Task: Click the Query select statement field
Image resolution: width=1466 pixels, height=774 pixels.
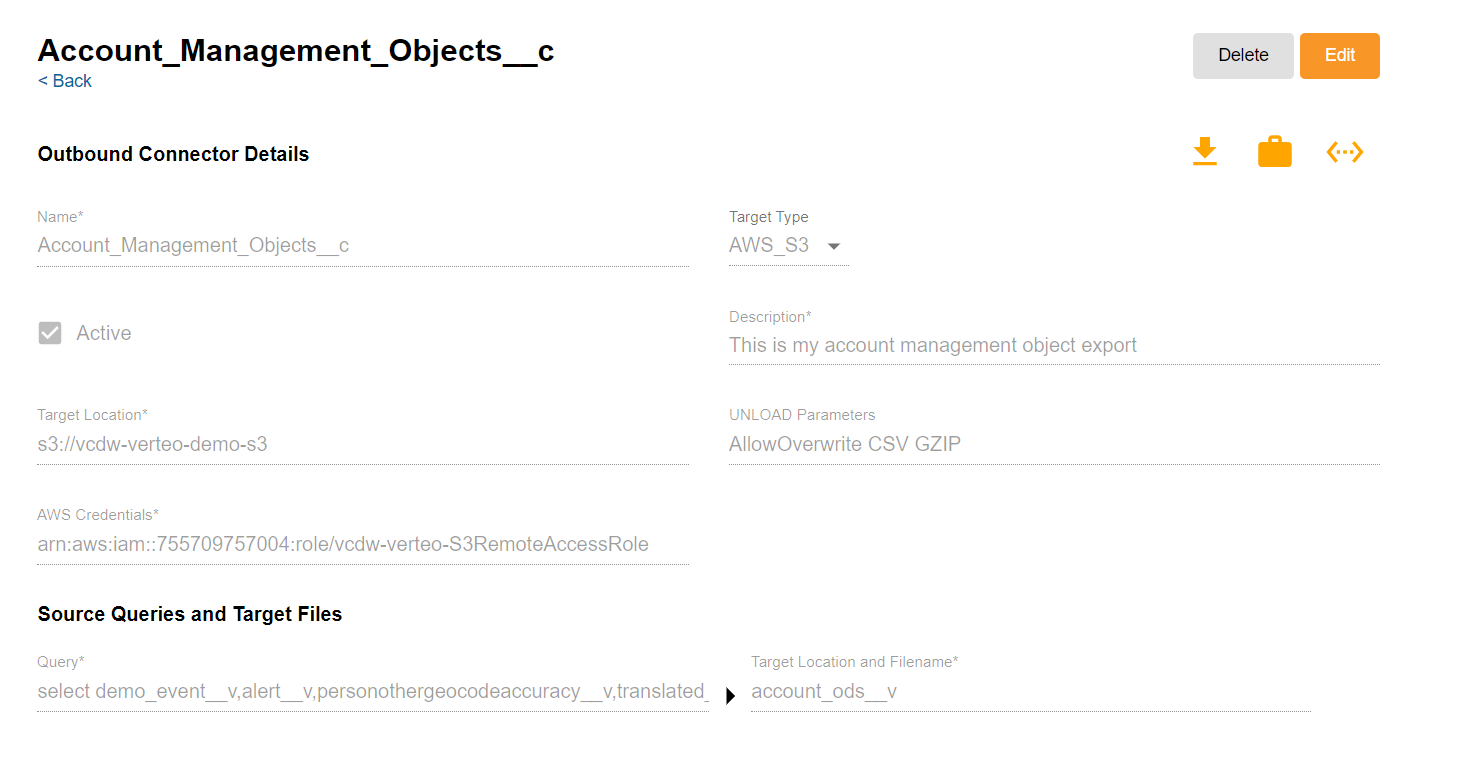Action: point(372,691)
